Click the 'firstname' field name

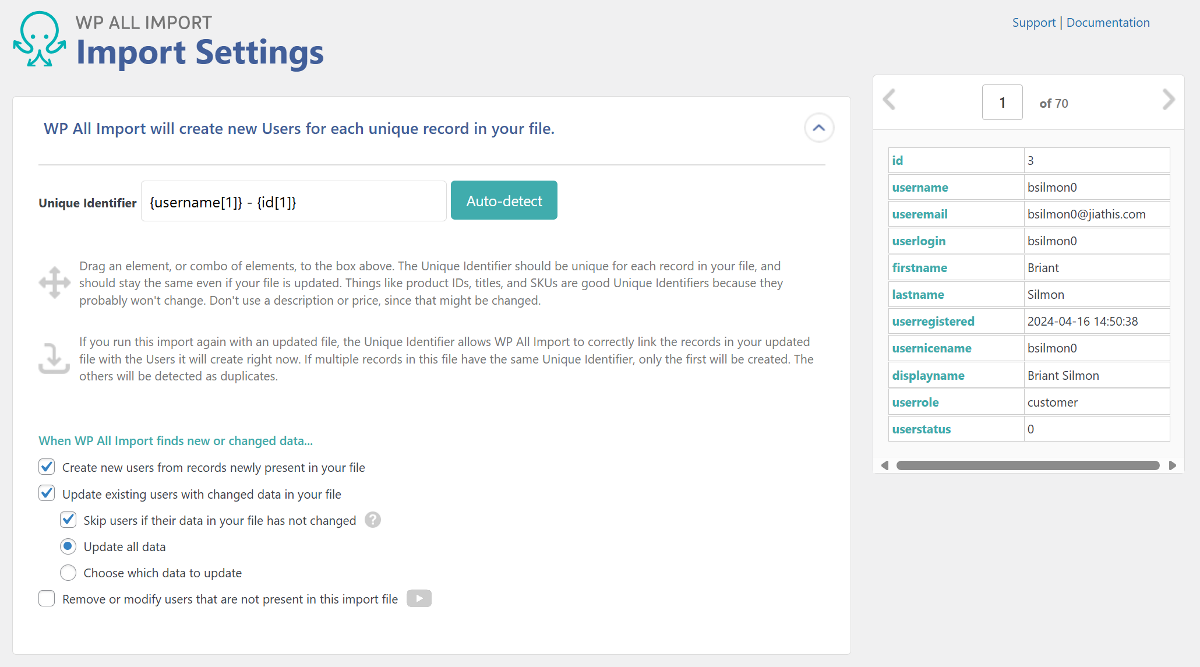919,268
